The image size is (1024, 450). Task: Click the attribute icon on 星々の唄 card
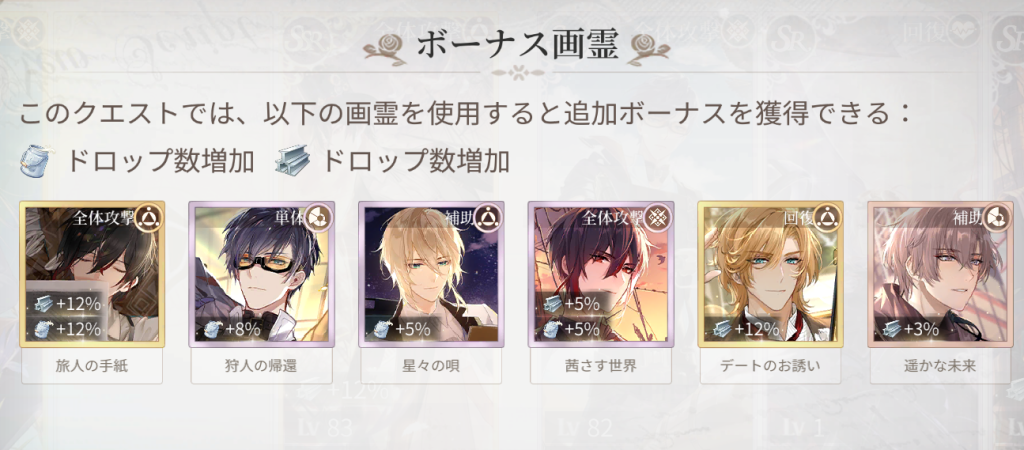[x=487, y=218]
